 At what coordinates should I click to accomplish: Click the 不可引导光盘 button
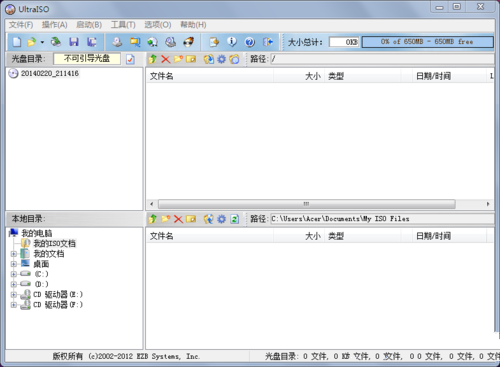(87, 59)
